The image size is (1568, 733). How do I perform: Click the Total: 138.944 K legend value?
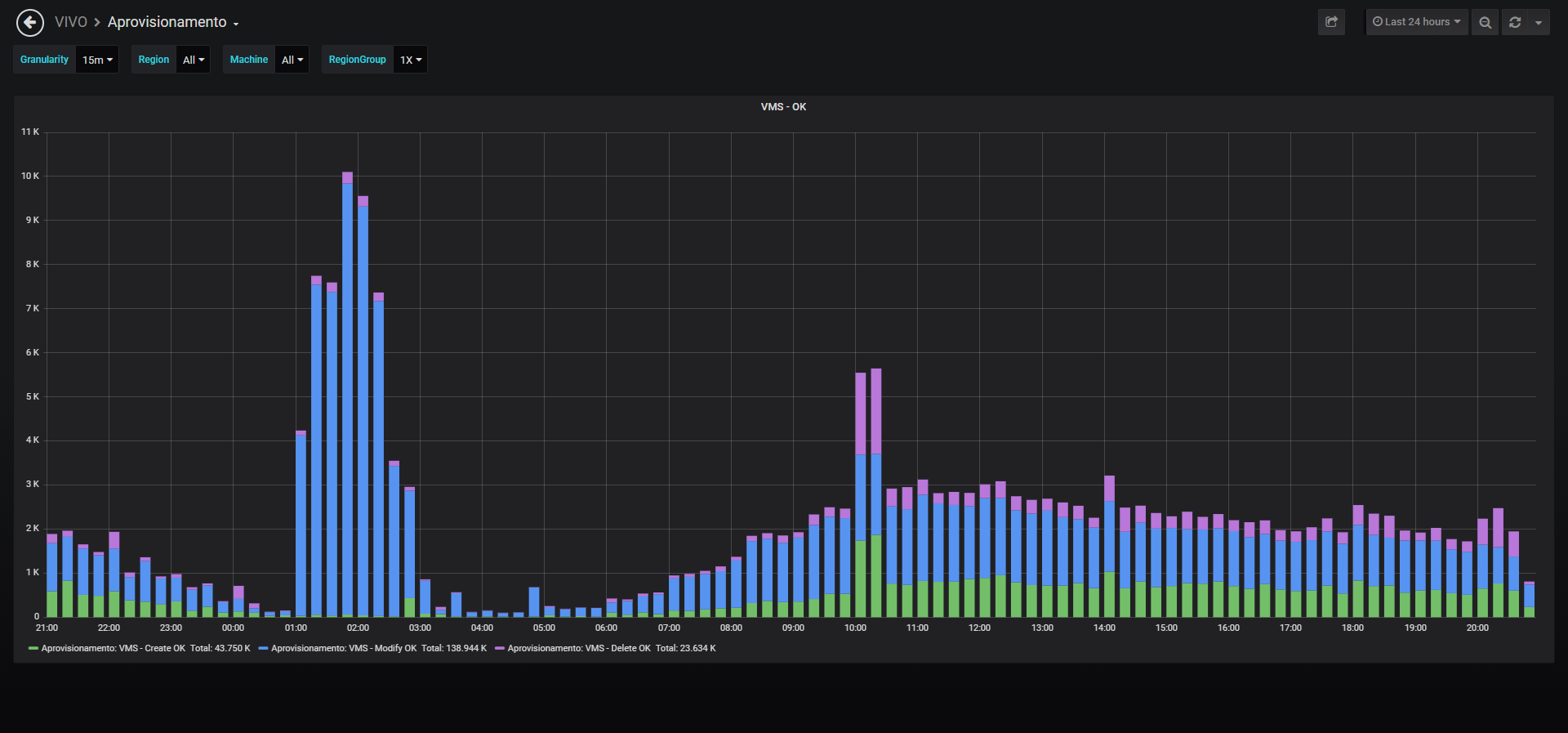tap(454, 648)
